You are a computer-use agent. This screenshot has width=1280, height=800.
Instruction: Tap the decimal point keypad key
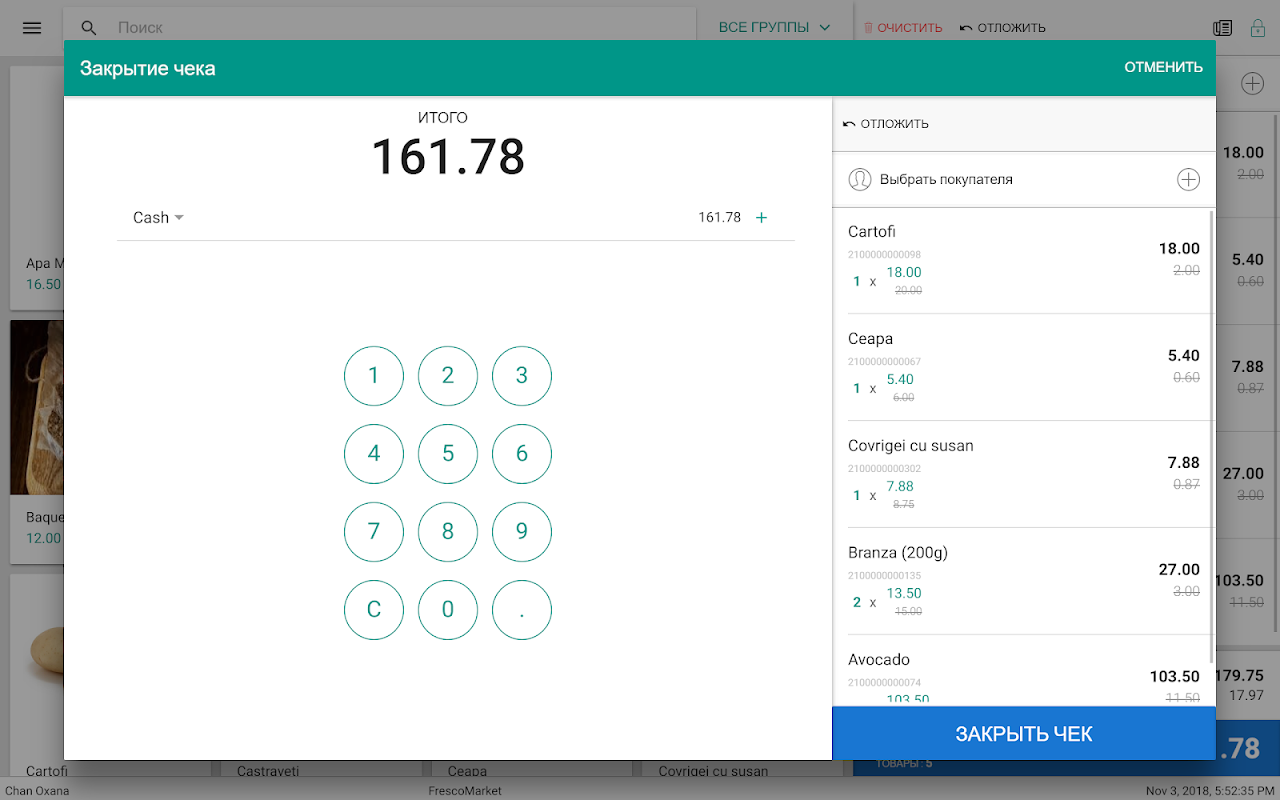pyautogui.click(x=522, y=610)
